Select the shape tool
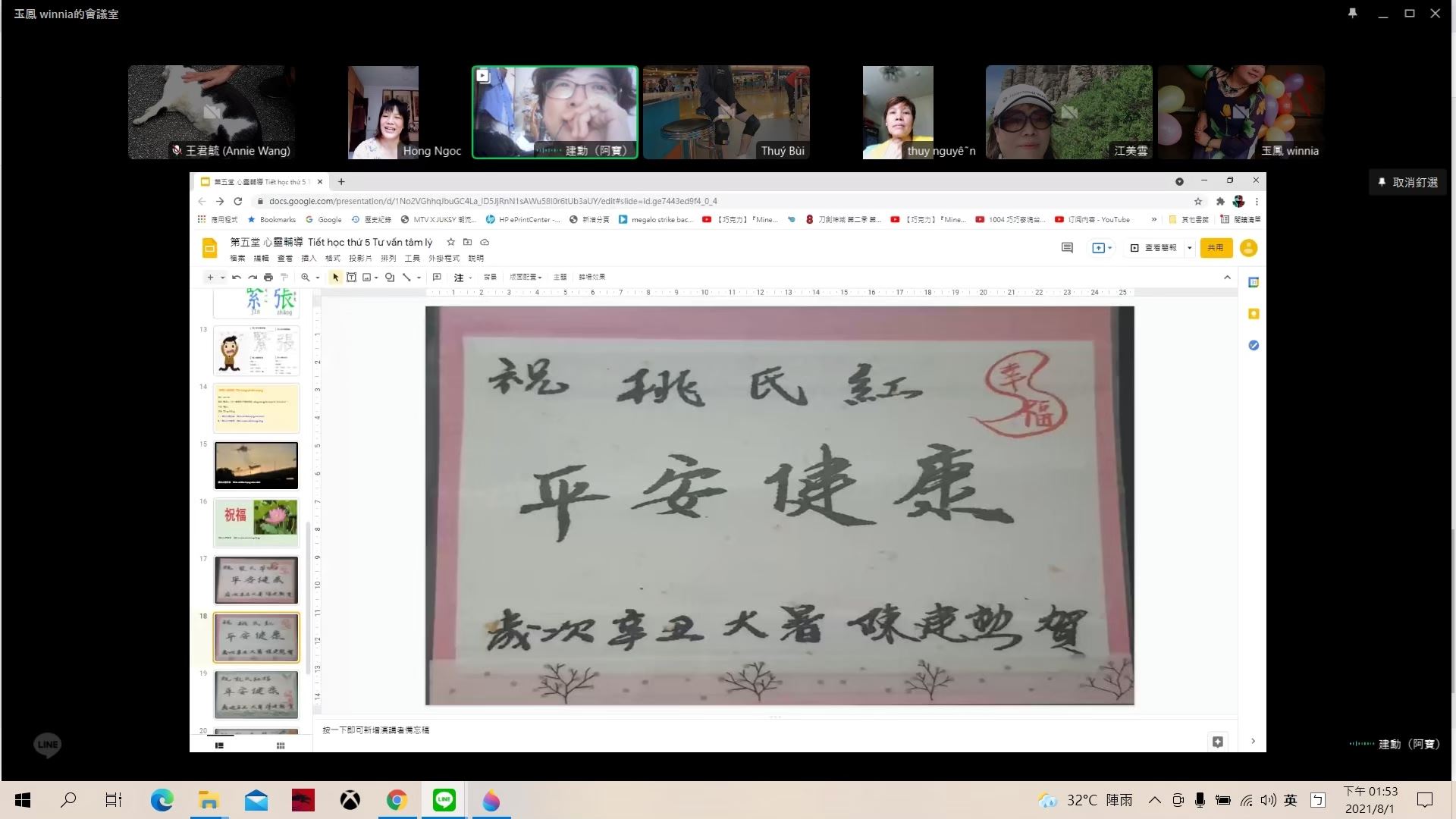This screenshot has height=819, width=1456. [390, 278]
